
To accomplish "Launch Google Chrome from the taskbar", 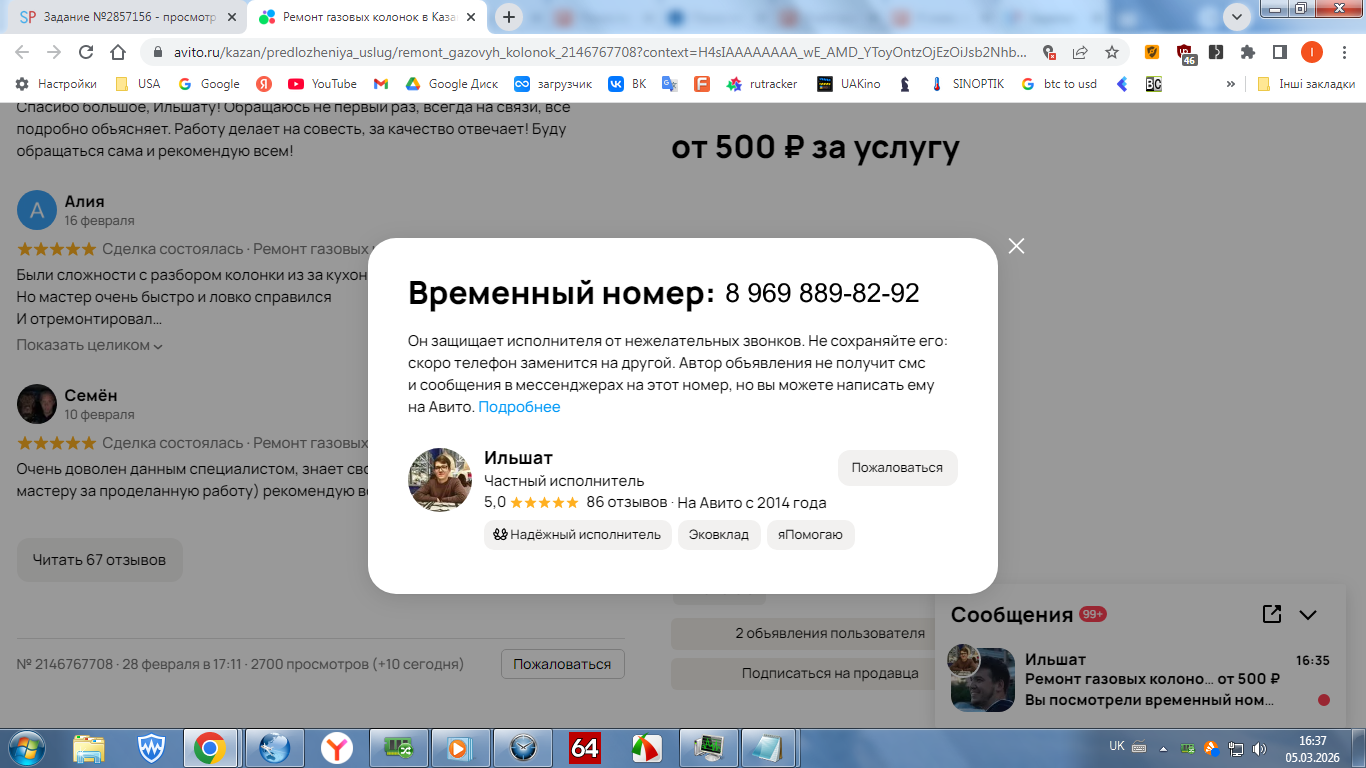I will point(209,747).
